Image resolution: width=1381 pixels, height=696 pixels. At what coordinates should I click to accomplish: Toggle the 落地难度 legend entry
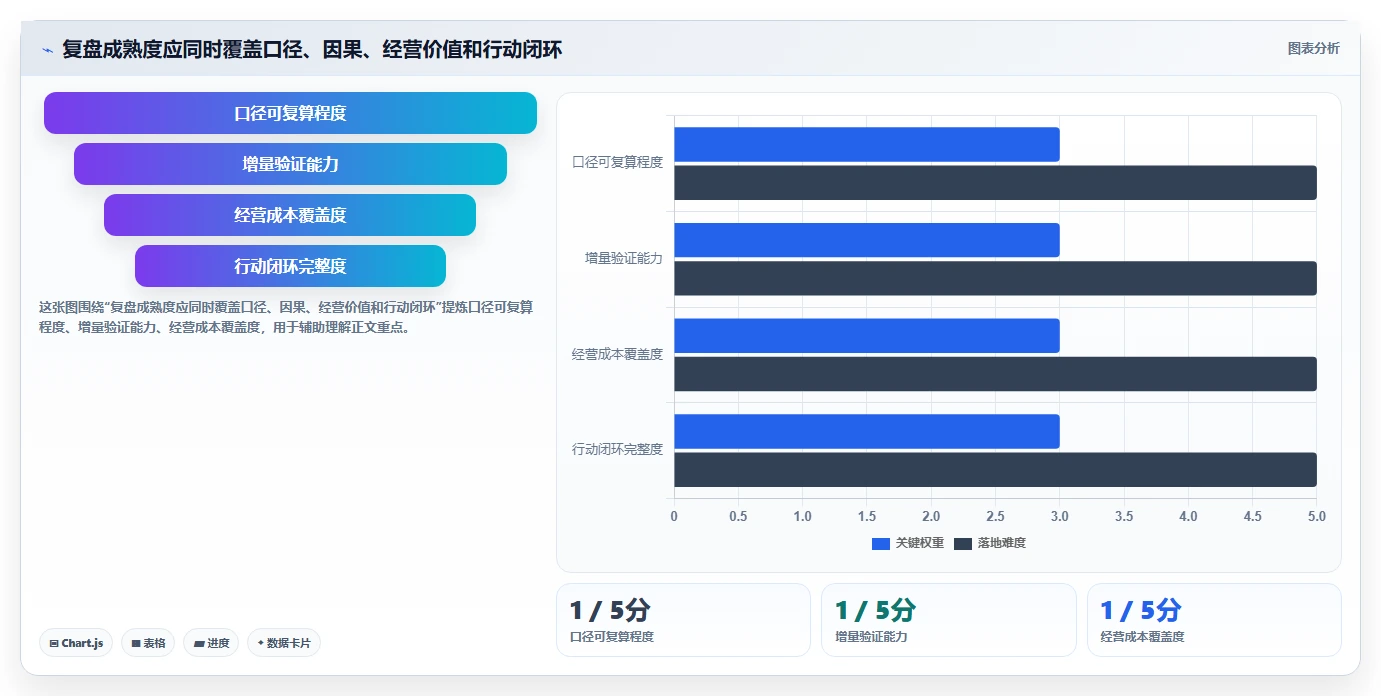pyautogui.click(x=990, y=543)
